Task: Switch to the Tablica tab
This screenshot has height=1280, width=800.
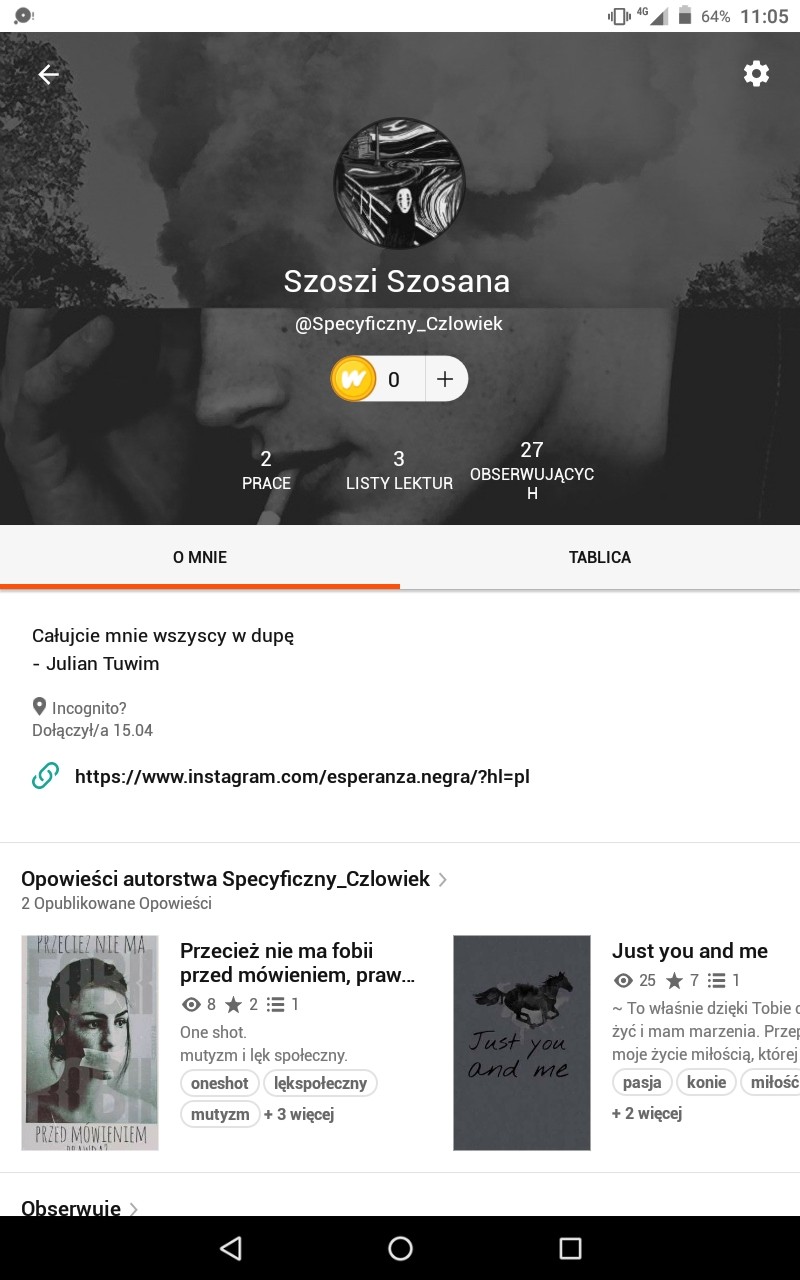Action: pos(600,557)
